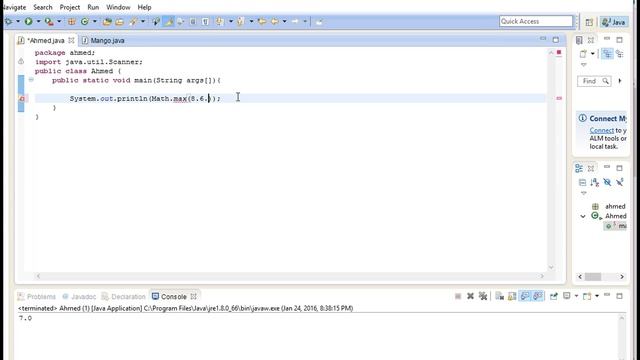Click the New Task icon in Task List

pyautogui.click(x=583, y=53)
